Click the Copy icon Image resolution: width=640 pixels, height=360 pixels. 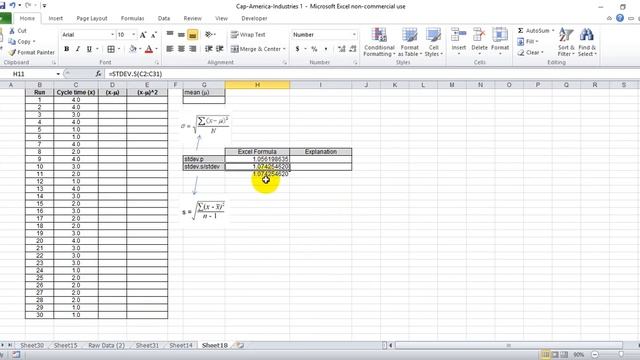(x=12, y=42)
